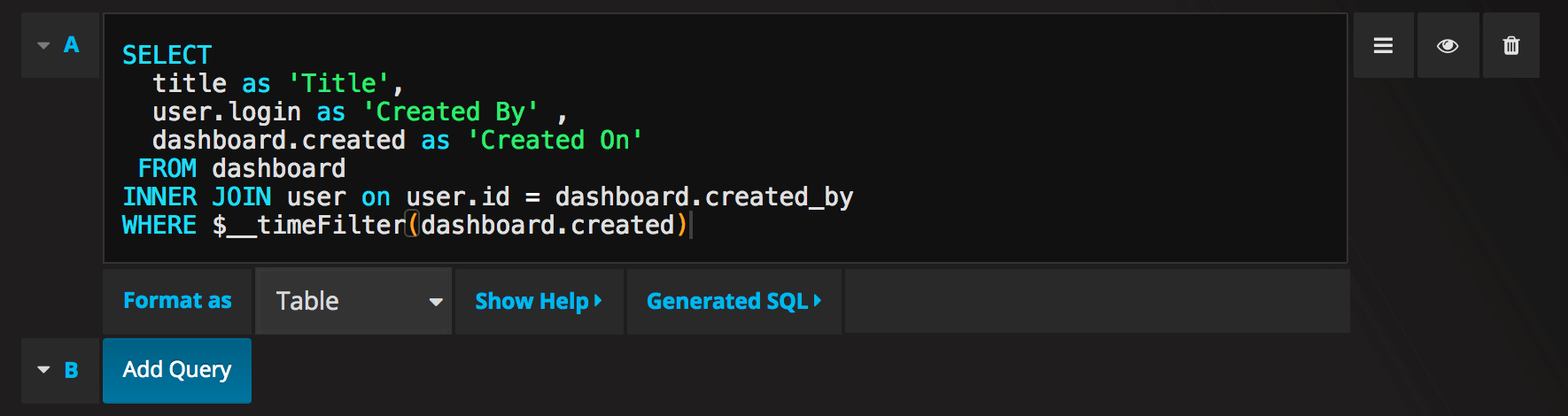
Task: Toggle query A visibility with the eye icon
Action: coord(1448,46)
